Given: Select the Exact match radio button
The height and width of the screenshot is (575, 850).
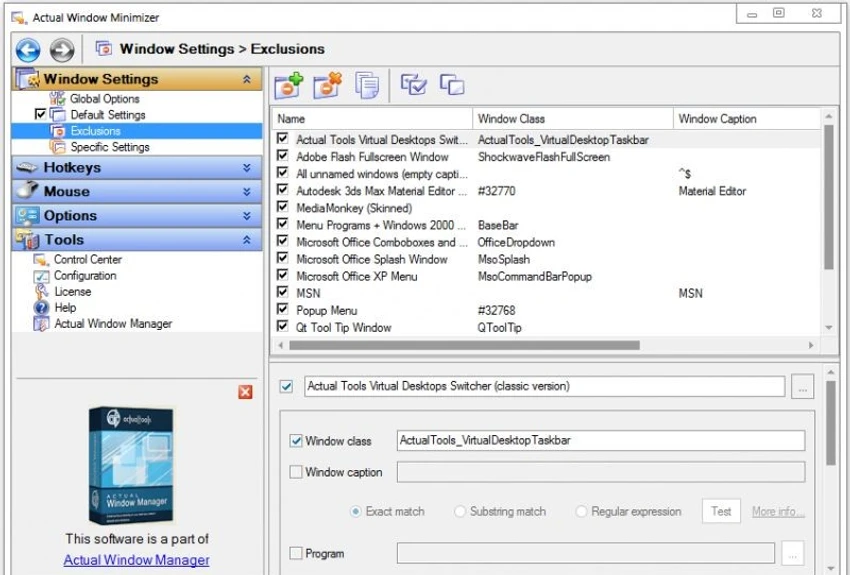Looking at the screenshot, I should (356, 511).
